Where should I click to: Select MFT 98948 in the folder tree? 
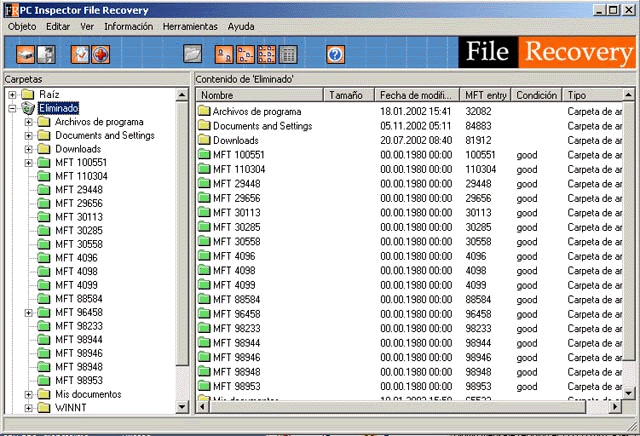tap(79, 367)
